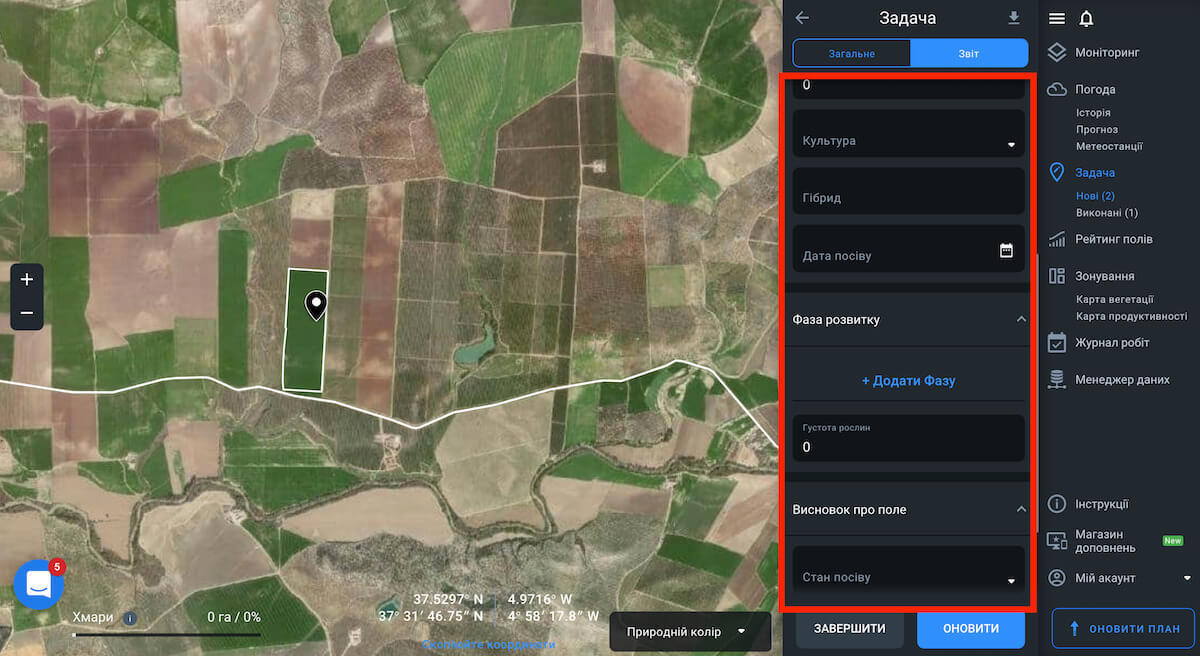
Task: Collapse the Висновок про поле section
Action: point(1020,509)
